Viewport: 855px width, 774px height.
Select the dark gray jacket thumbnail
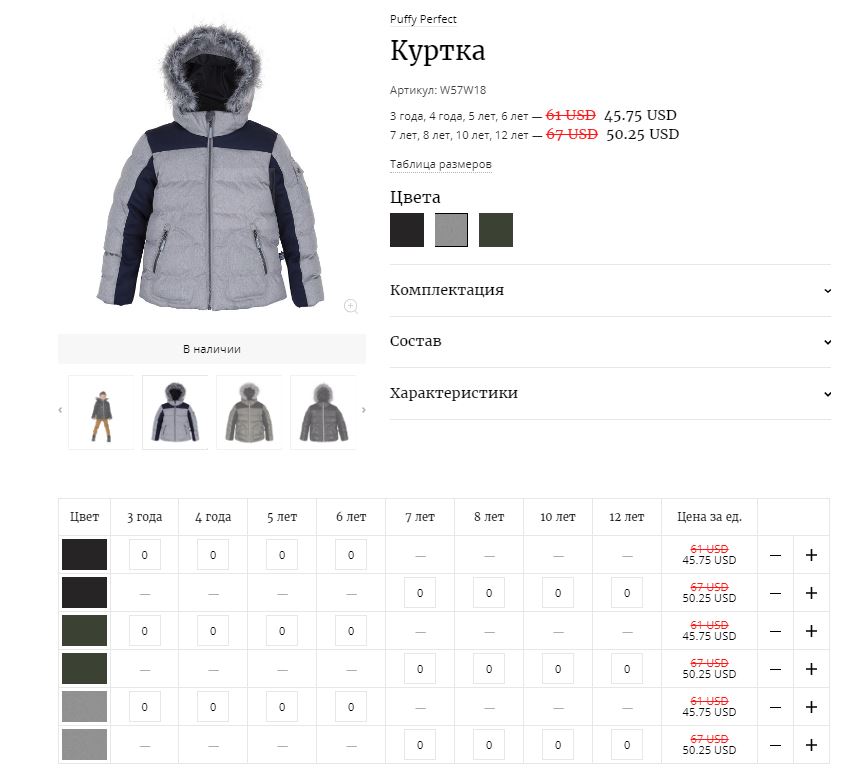[323, 412]
